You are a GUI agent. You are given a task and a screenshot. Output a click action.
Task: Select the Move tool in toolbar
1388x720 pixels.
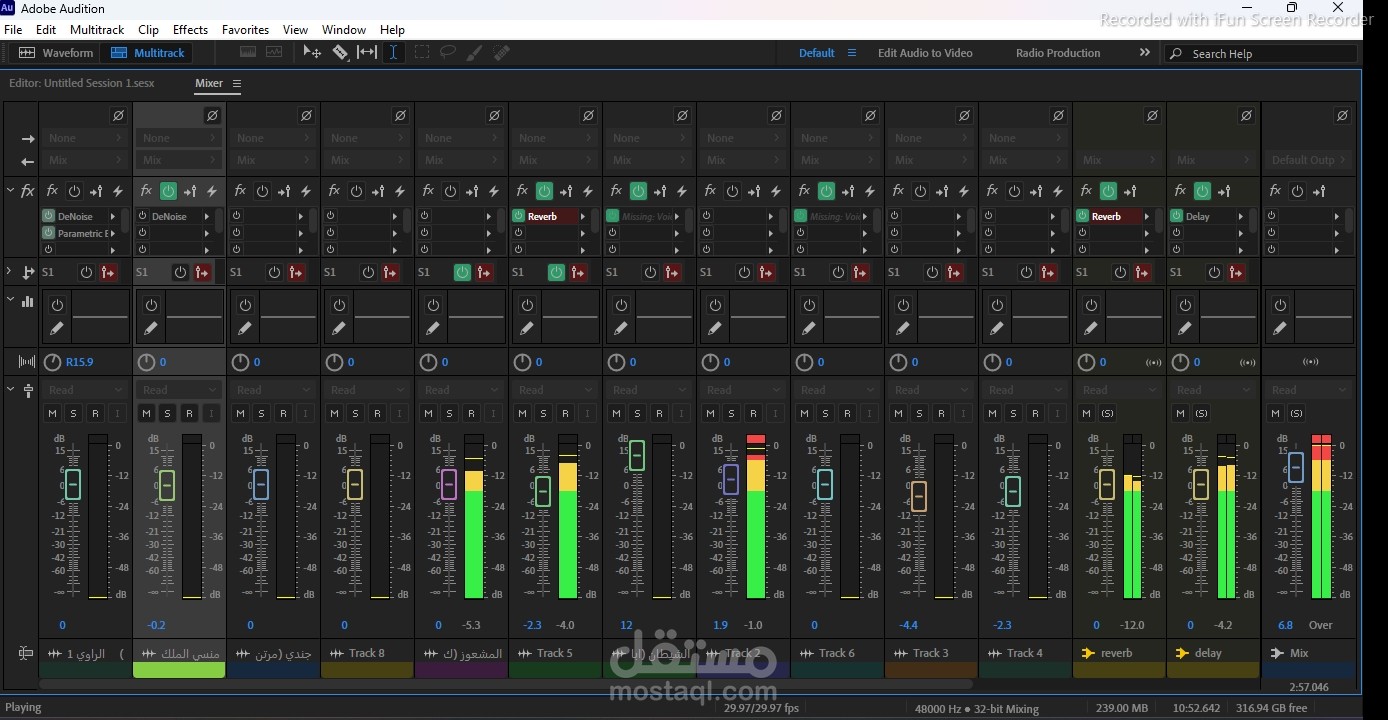(312, 53)
